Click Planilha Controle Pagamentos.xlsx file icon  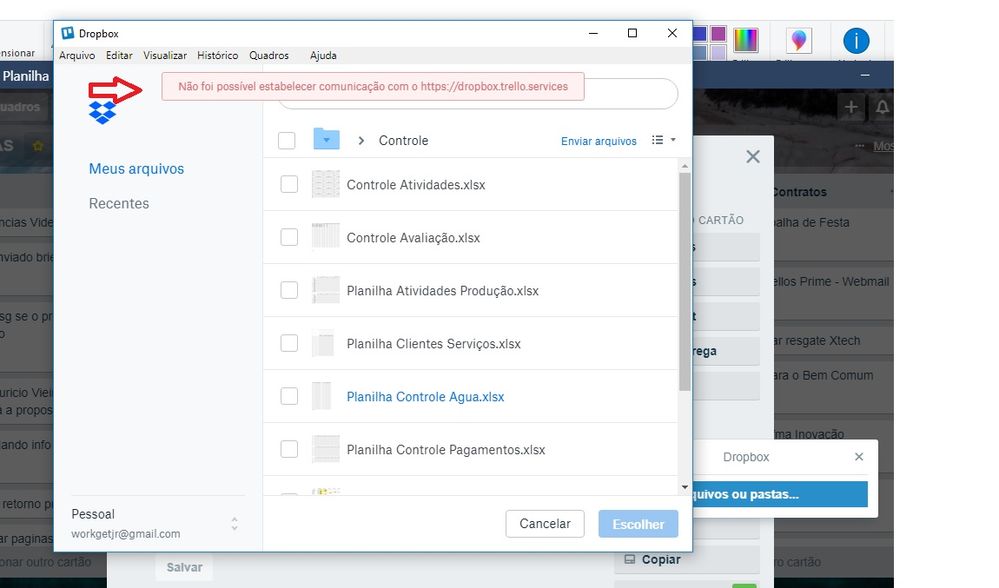point(326,449)
